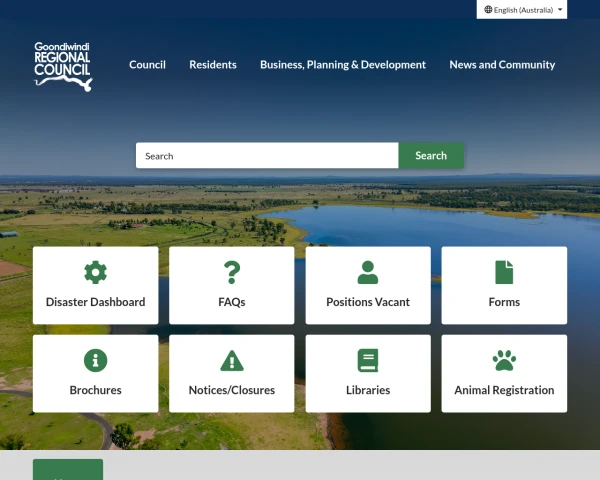Click the question mark FAQs icon
Image resolution: width=600 pixels, height=480 pixels.
click(232, 272)
